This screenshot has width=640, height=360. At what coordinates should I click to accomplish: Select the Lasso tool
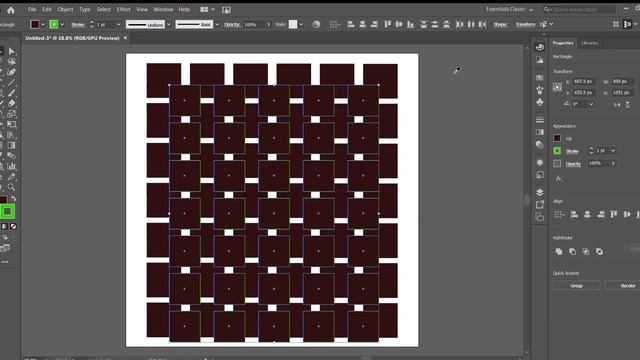(11, 62)
